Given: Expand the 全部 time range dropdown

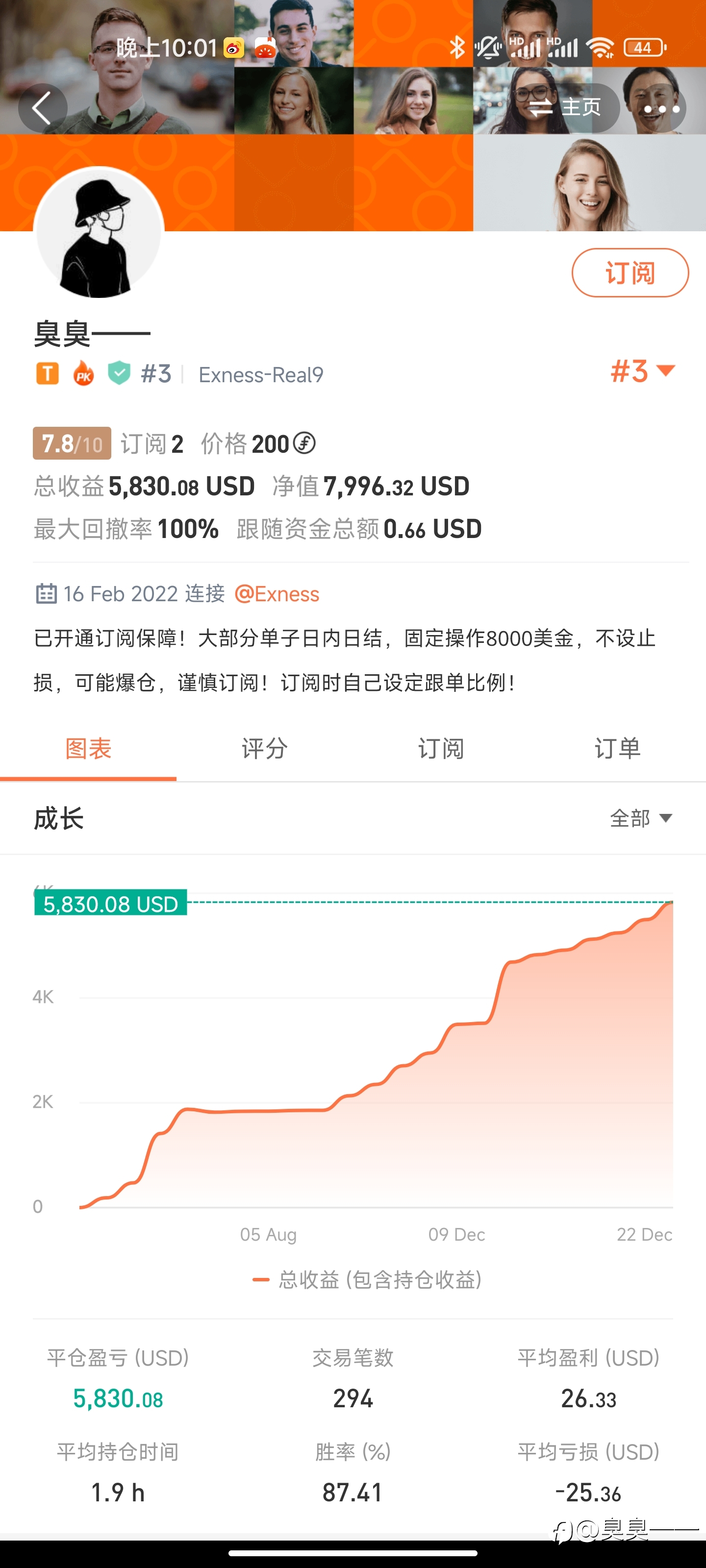Looking at the screenshot, I should coord(641,818).
